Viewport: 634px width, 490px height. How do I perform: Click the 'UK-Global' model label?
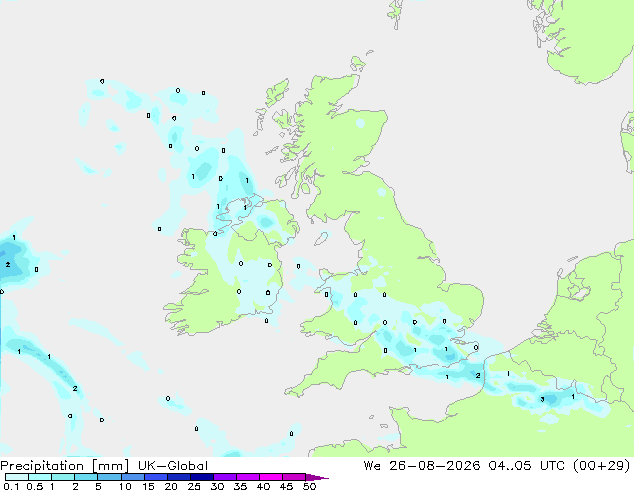173,466
